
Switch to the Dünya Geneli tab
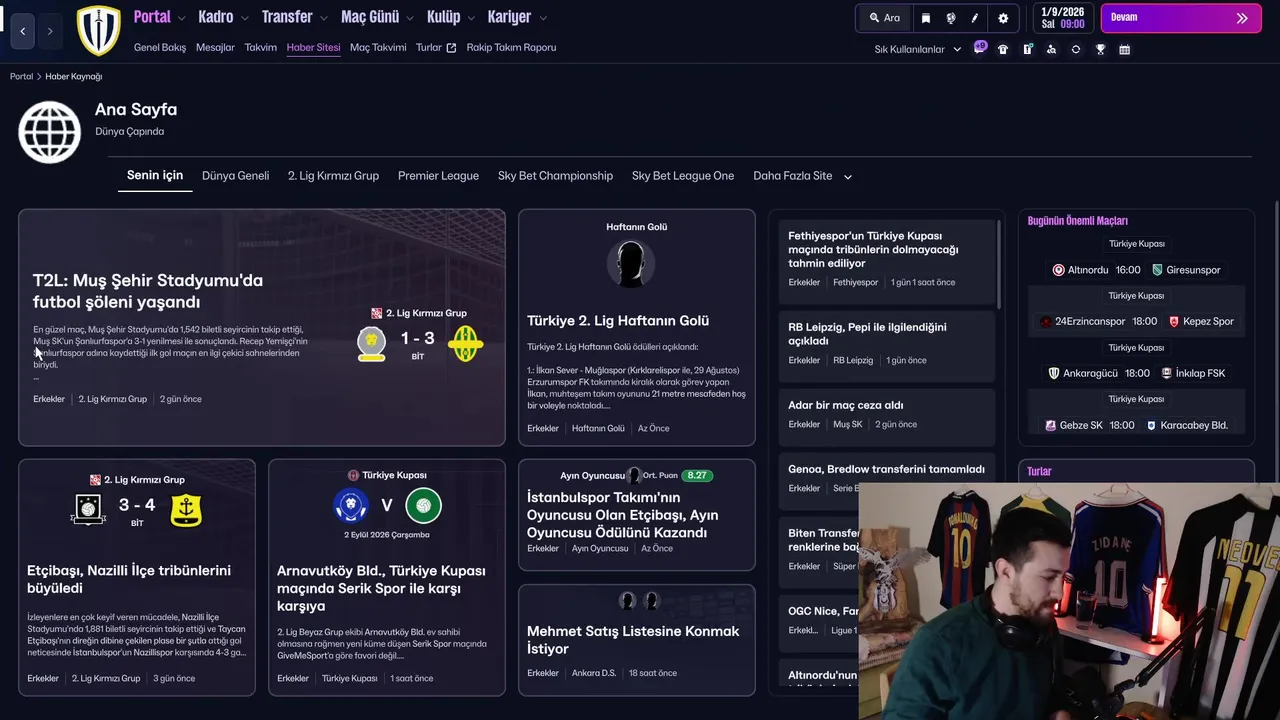pyautogui.click(x=235, y=176)
